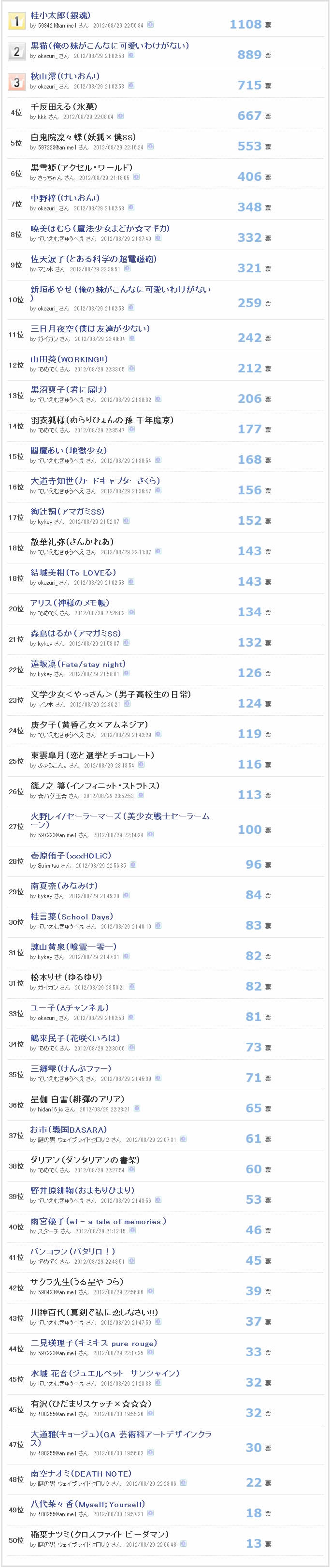
Task: Click the small icon beside 千反田える's timestamp
Action: click(121, 116)
